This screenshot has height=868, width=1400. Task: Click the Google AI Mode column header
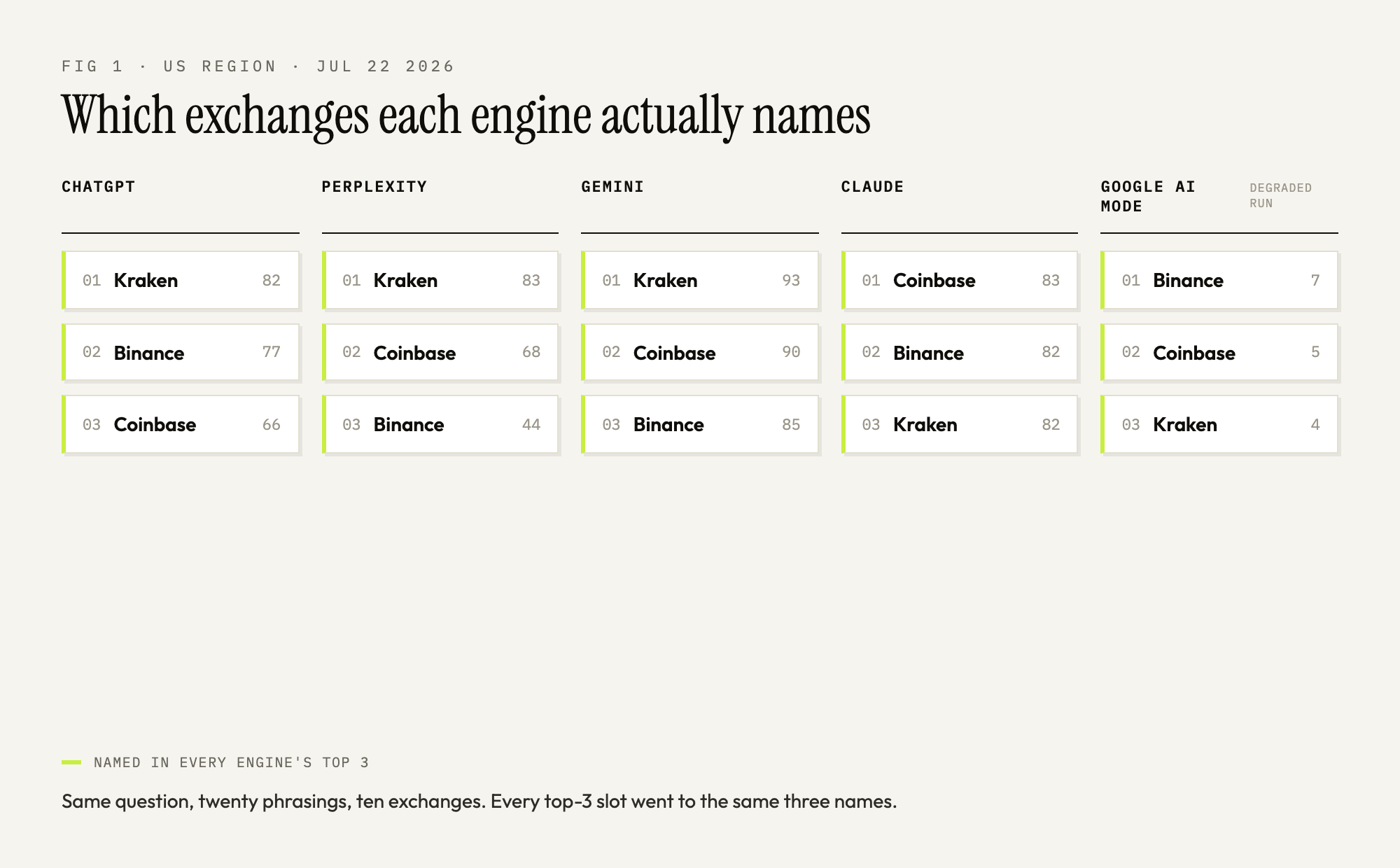[1148, 197]
